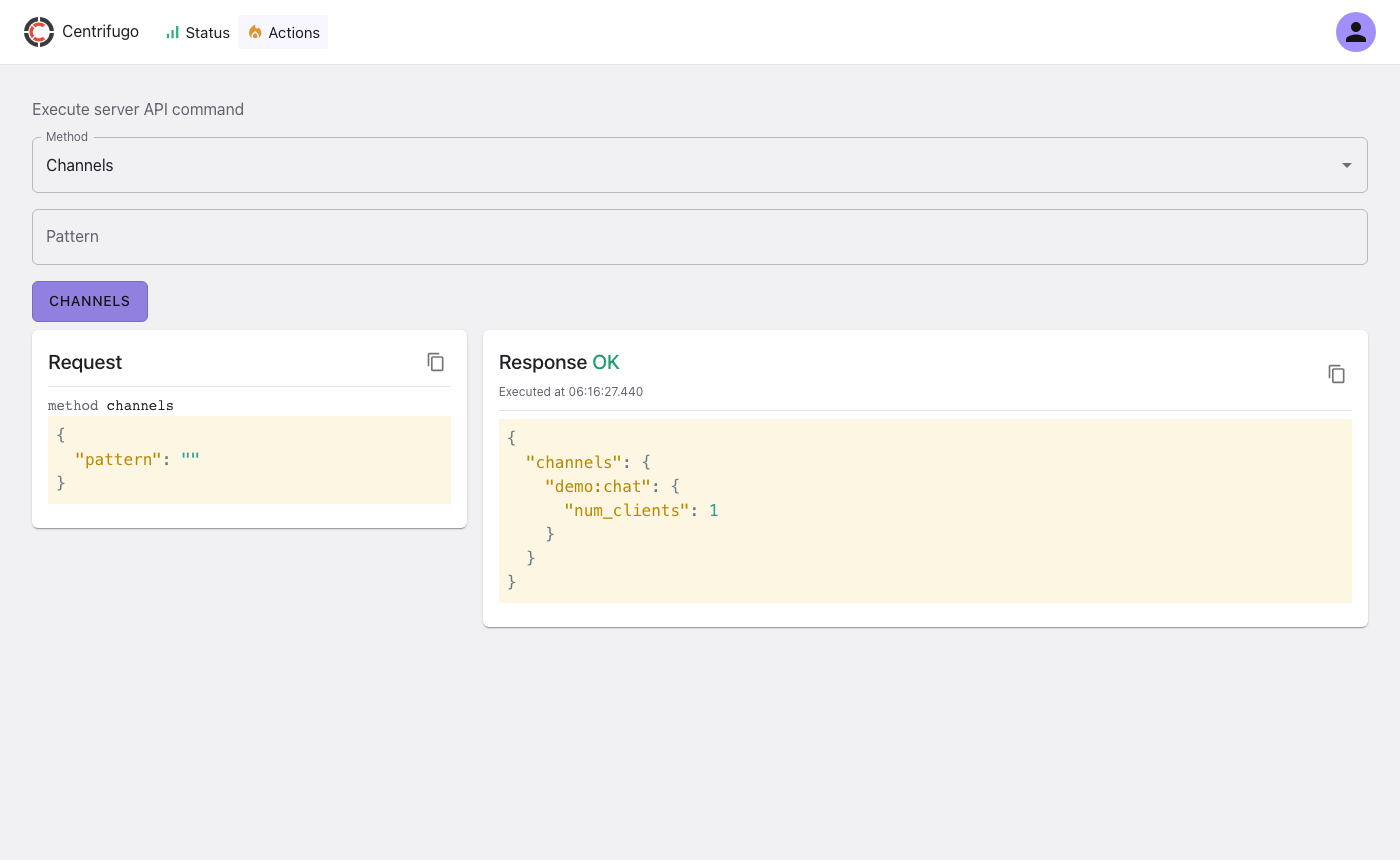This screenshot has height=860, width=1400.
Task: Click the "pattern" key in request JSON
Action: [119, 459]
